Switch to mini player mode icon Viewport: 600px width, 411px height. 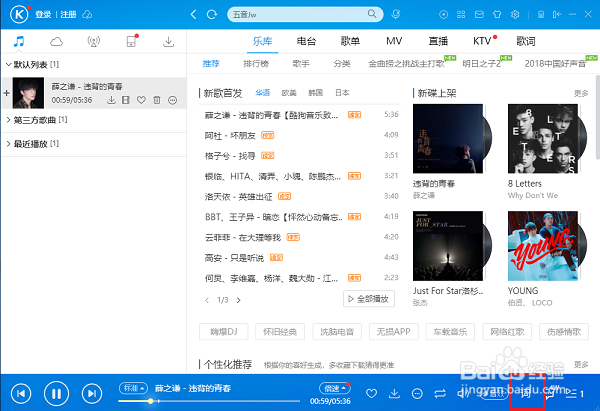[x=541, y=15]
